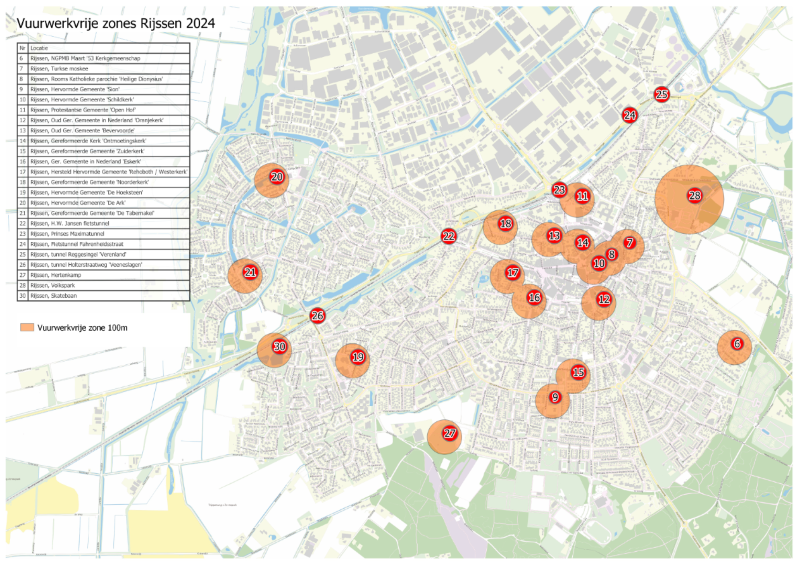Select marker 19 on the map
This screenshot has height=566, width=800.
[x=357, y=357]
